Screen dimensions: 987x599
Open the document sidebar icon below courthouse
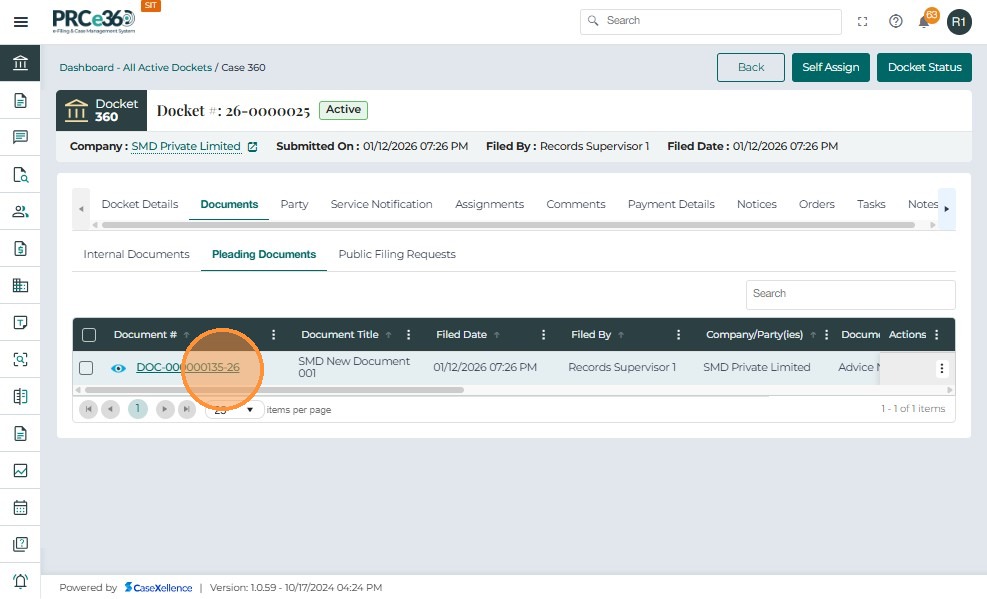(20, 100)
